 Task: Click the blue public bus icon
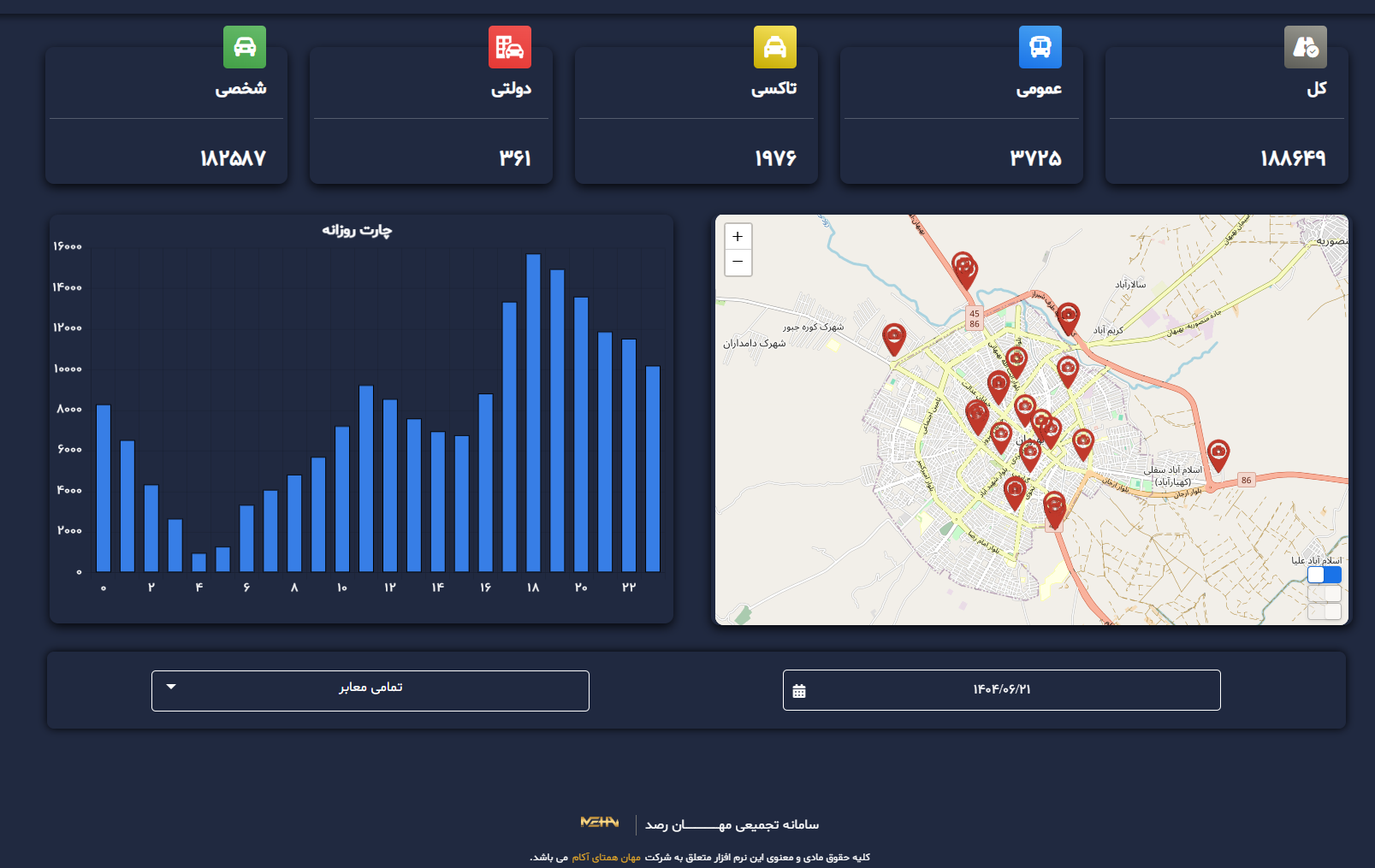(1040, 47)
